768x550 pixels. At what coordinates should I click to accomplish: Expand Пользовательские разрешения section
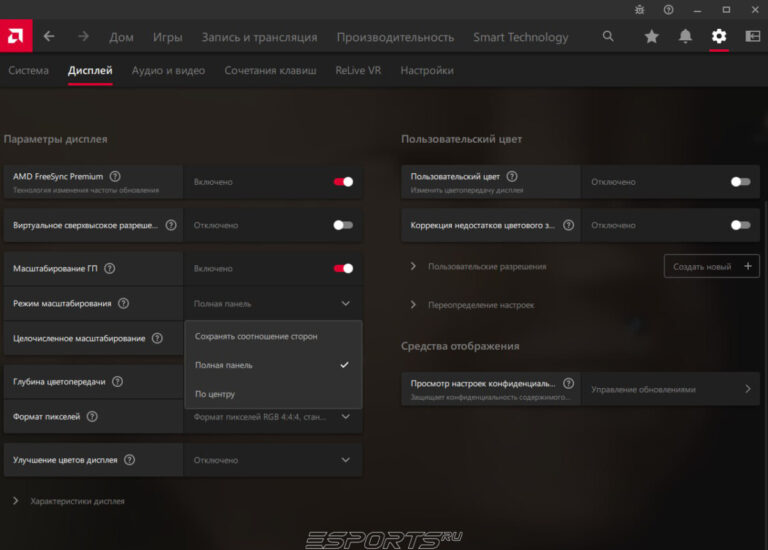413,266
